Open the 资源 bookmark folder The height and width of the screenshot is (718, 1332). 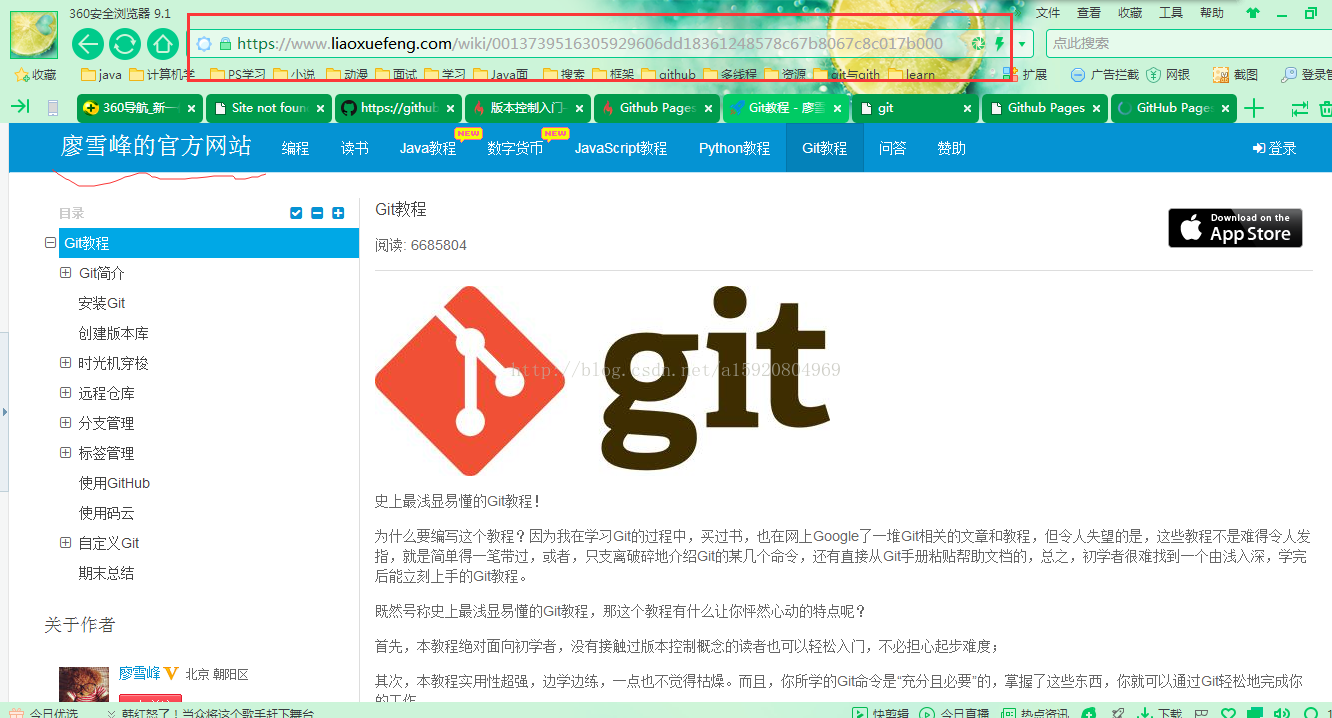(x=785, y=74)
